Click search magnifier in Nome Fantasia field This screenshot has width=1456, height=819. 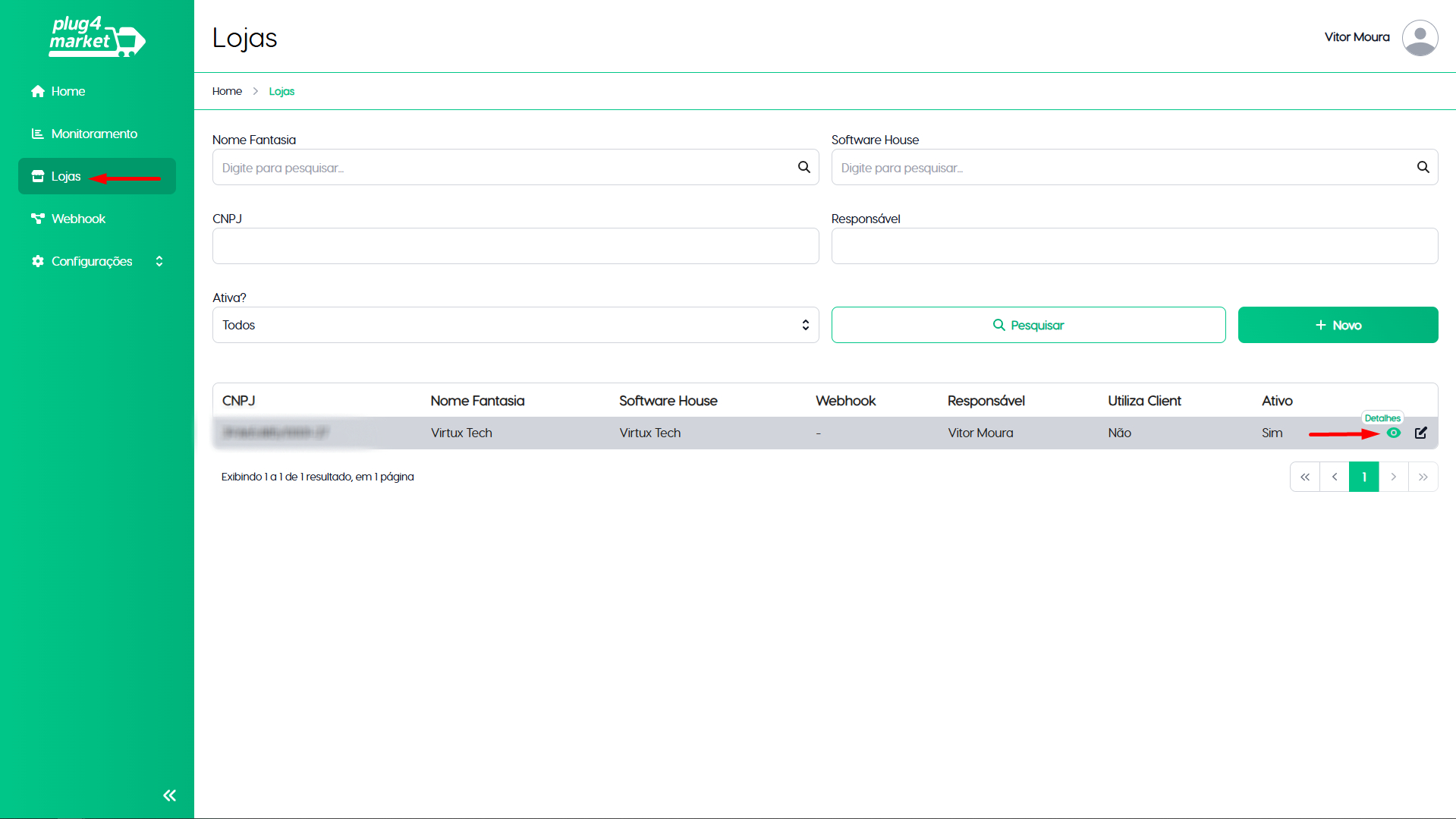(x=803, y=167)
